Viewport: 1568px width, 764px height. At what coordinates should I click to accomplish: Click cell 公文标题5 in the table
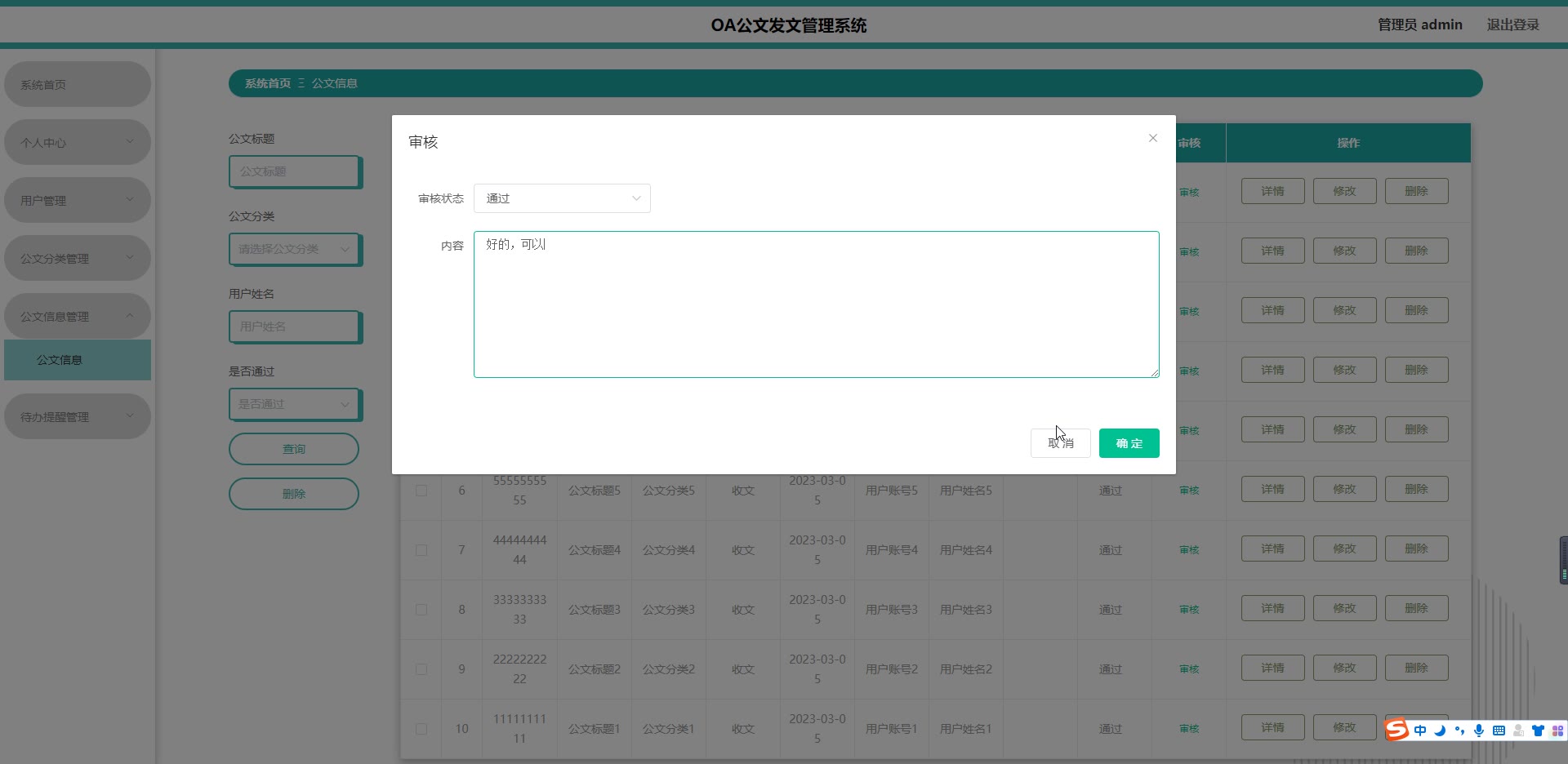coord(595,491)
